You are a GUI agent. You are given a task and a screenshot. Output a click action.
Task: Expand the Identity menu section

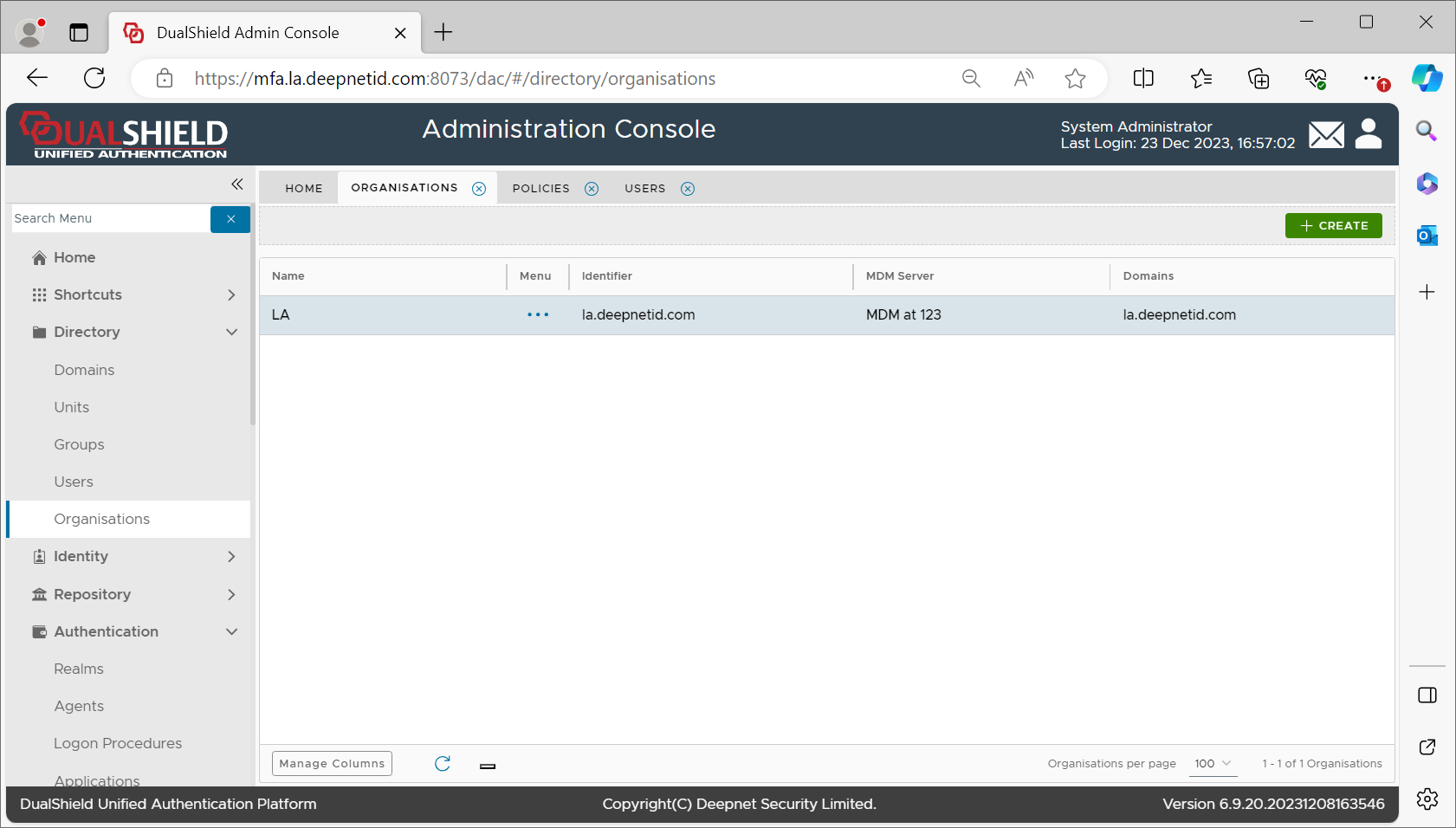click(x=231, y=557)
